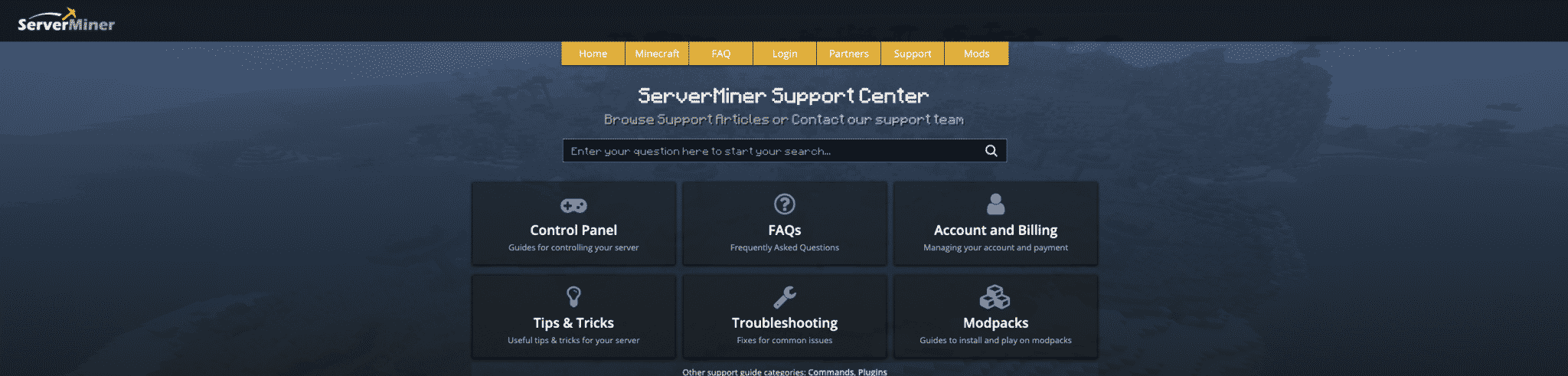Select Support in the navigation bar
Viewport: 1568px width, 376px height.
click(913, 54)
